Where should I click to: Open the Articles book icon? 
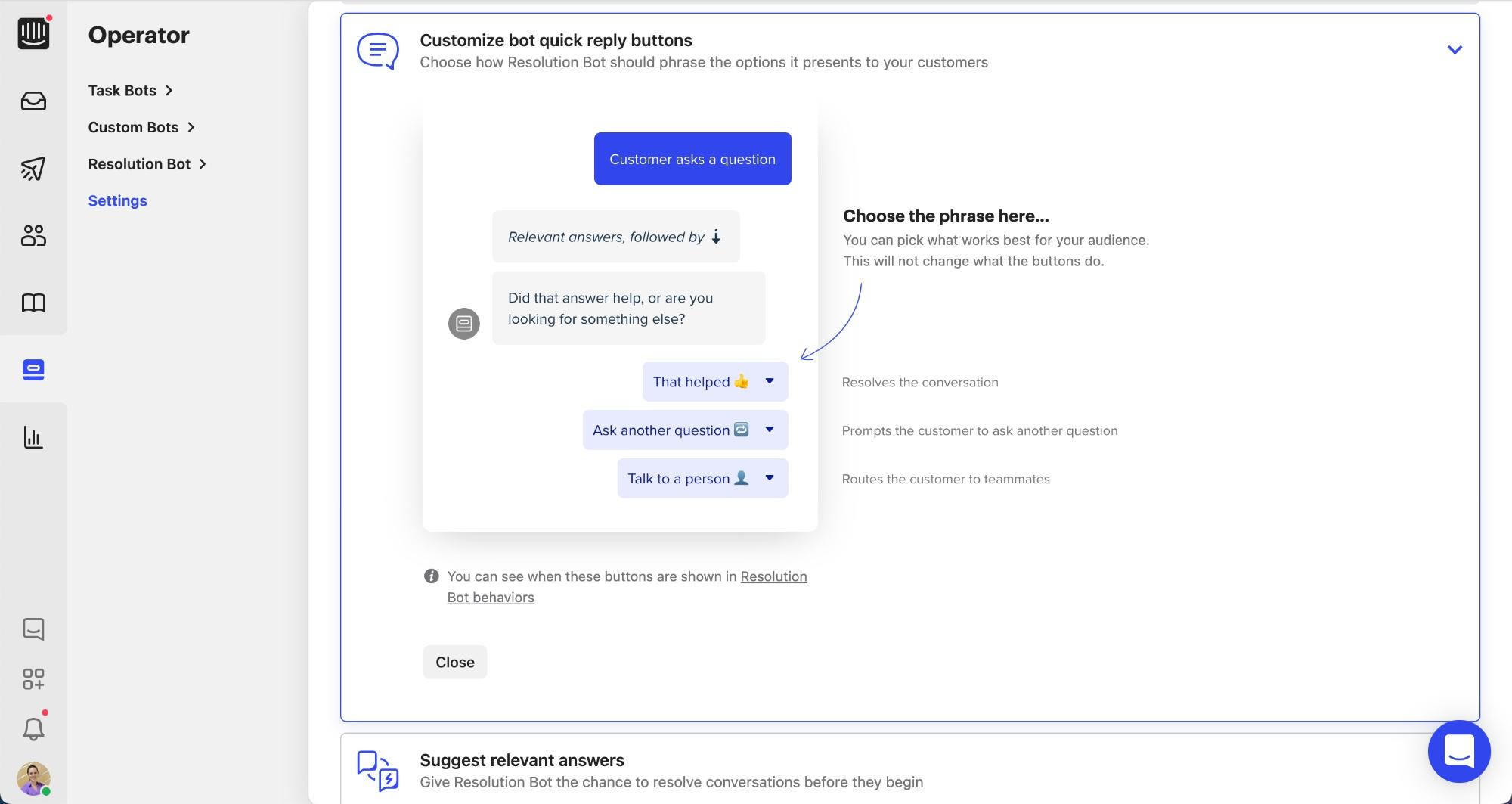tap(33, 303)
